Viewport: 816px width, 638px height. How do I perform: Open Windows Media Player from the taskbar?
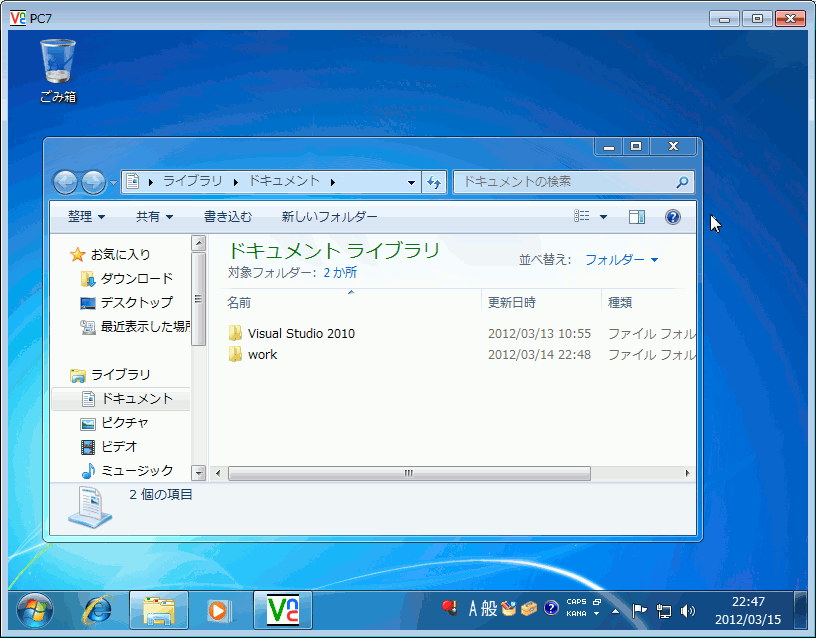(x=218, y=610)
